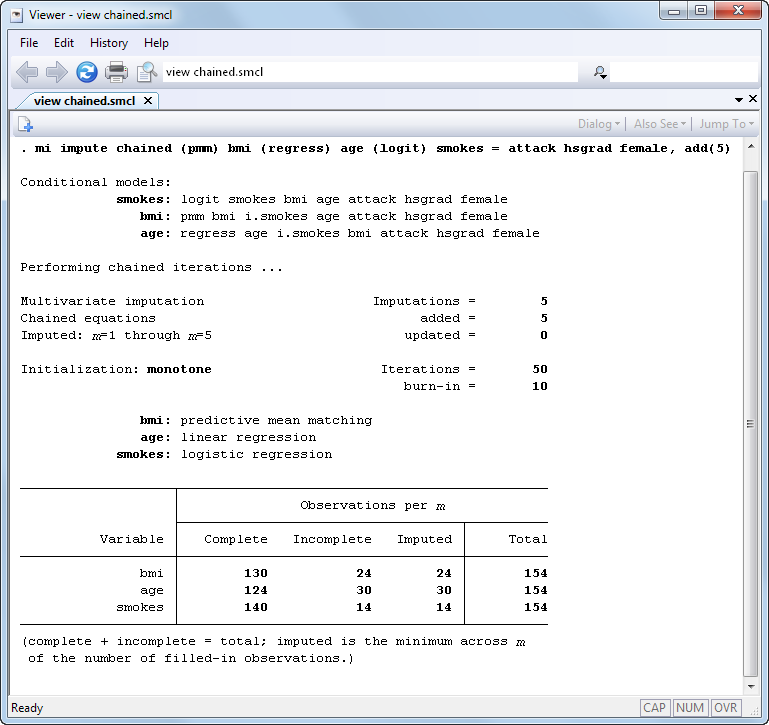
Task: Click the 'Total' column header
Action: tap(528, 540)
